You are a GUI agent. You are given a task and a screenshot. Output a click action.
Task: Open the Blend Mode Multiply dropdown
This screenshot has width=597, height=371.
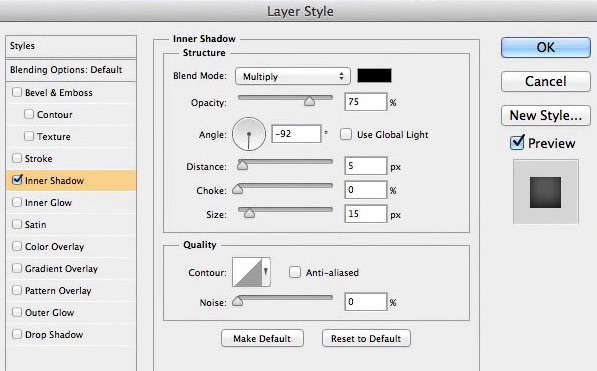click(x=292, y=76)
